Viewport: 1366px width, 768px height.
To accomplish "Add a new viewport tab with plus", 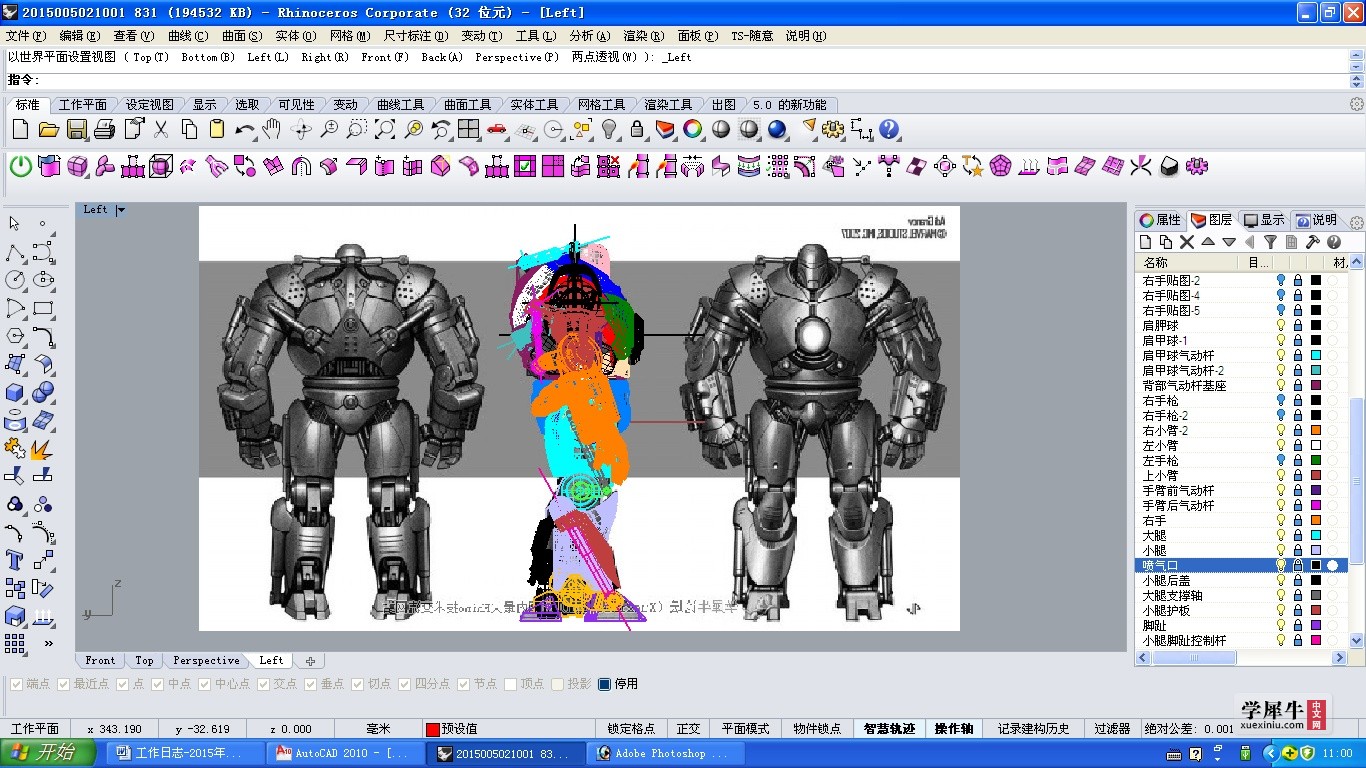I will coord(310,660).
